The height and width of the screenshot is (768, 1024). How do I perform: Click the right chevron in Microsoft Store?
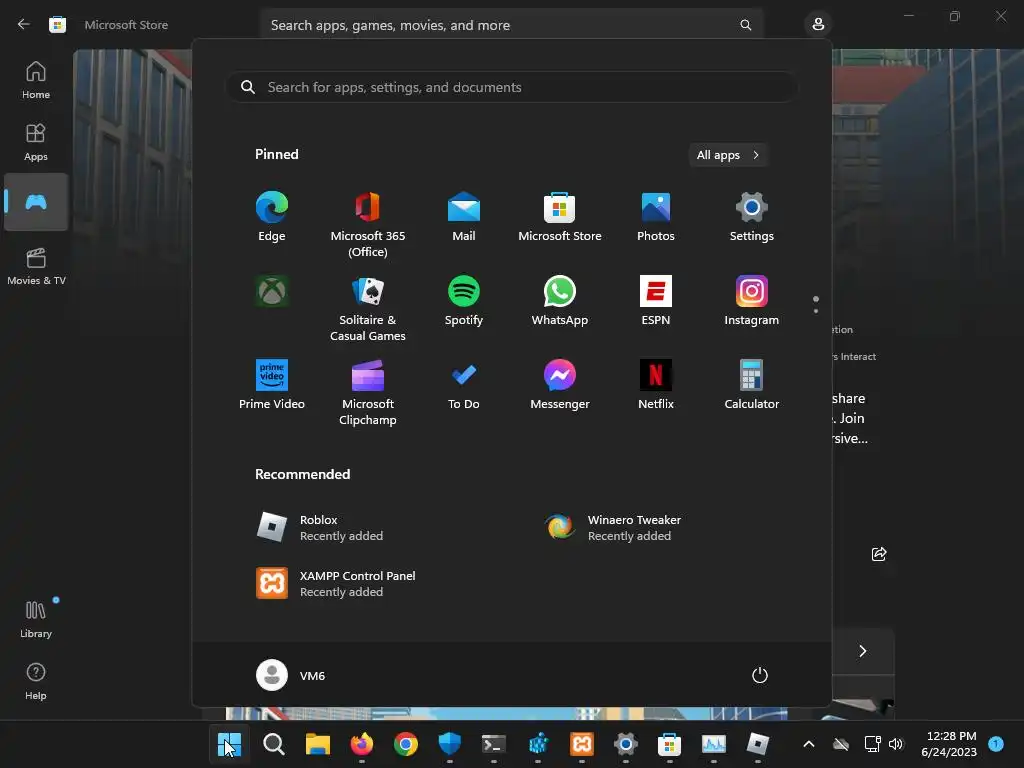click(x=863, y=651)
